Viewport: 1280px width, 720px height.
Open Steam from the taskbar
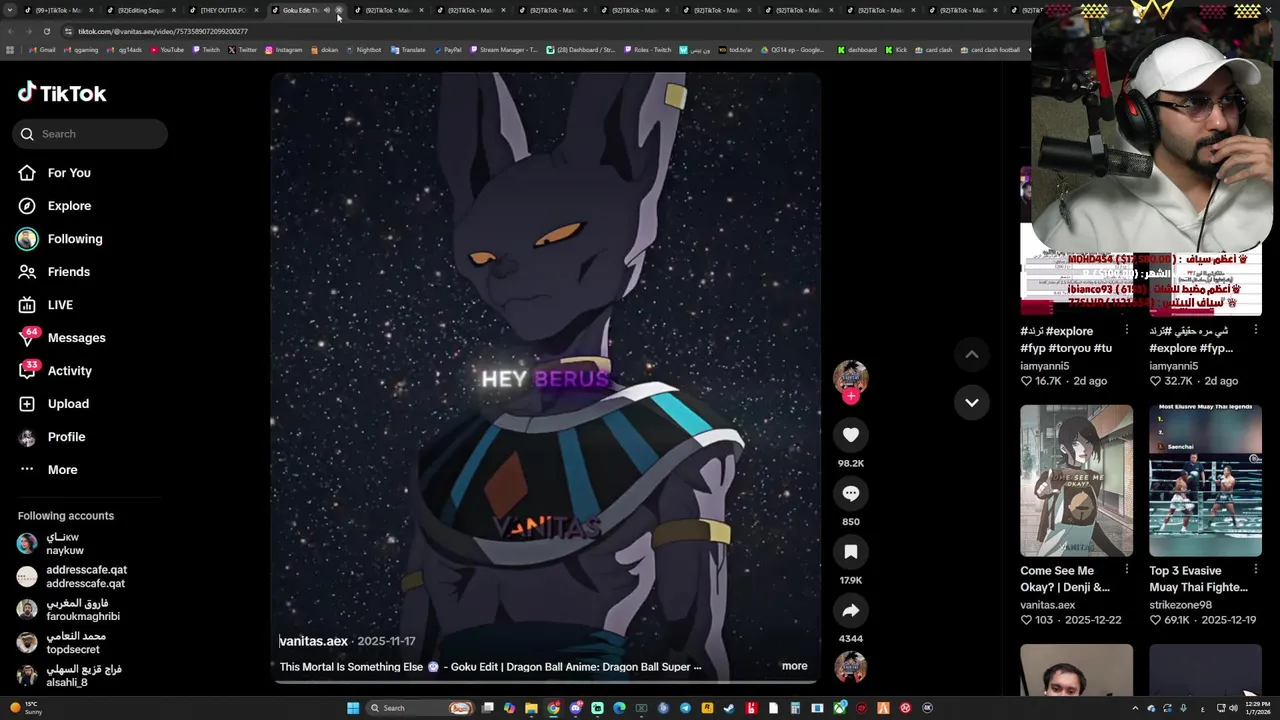[x=729, y=708]
